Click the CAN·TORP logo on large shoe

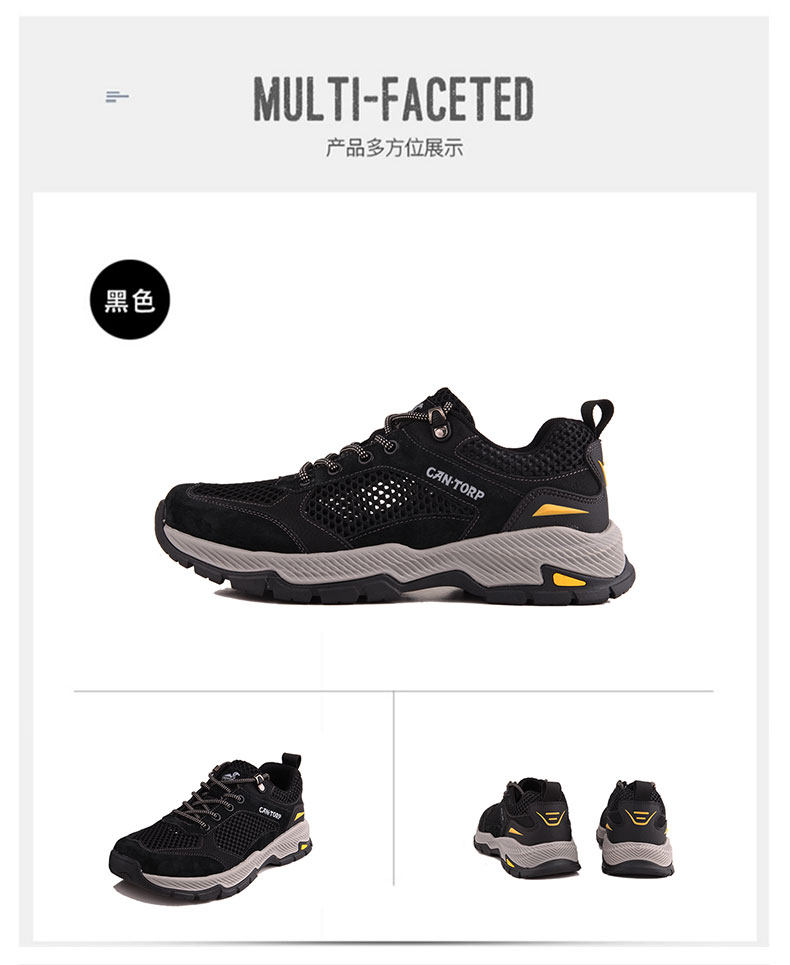pos(455,483)
